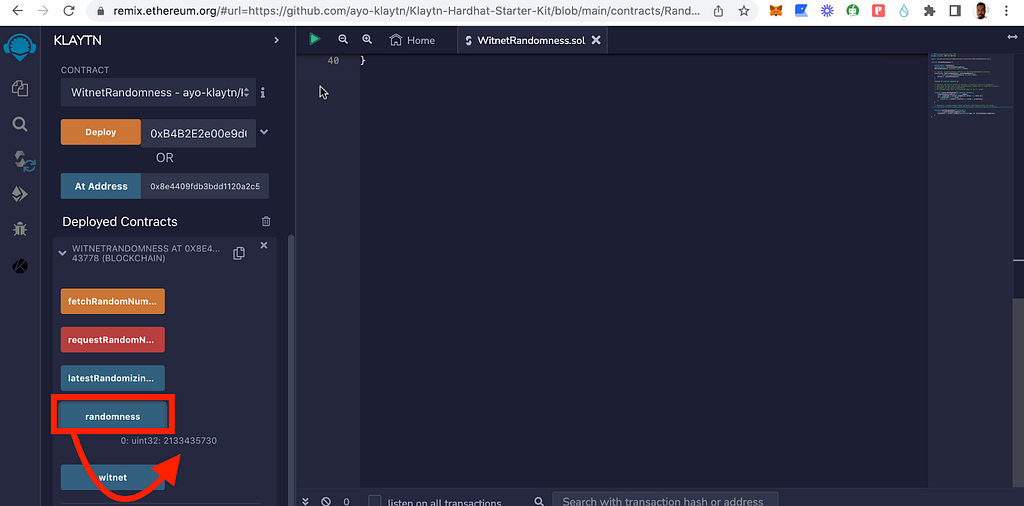Click line number 40 in gutter
The height and width of the screenshot is (506, 1024).
pos(333,60)
